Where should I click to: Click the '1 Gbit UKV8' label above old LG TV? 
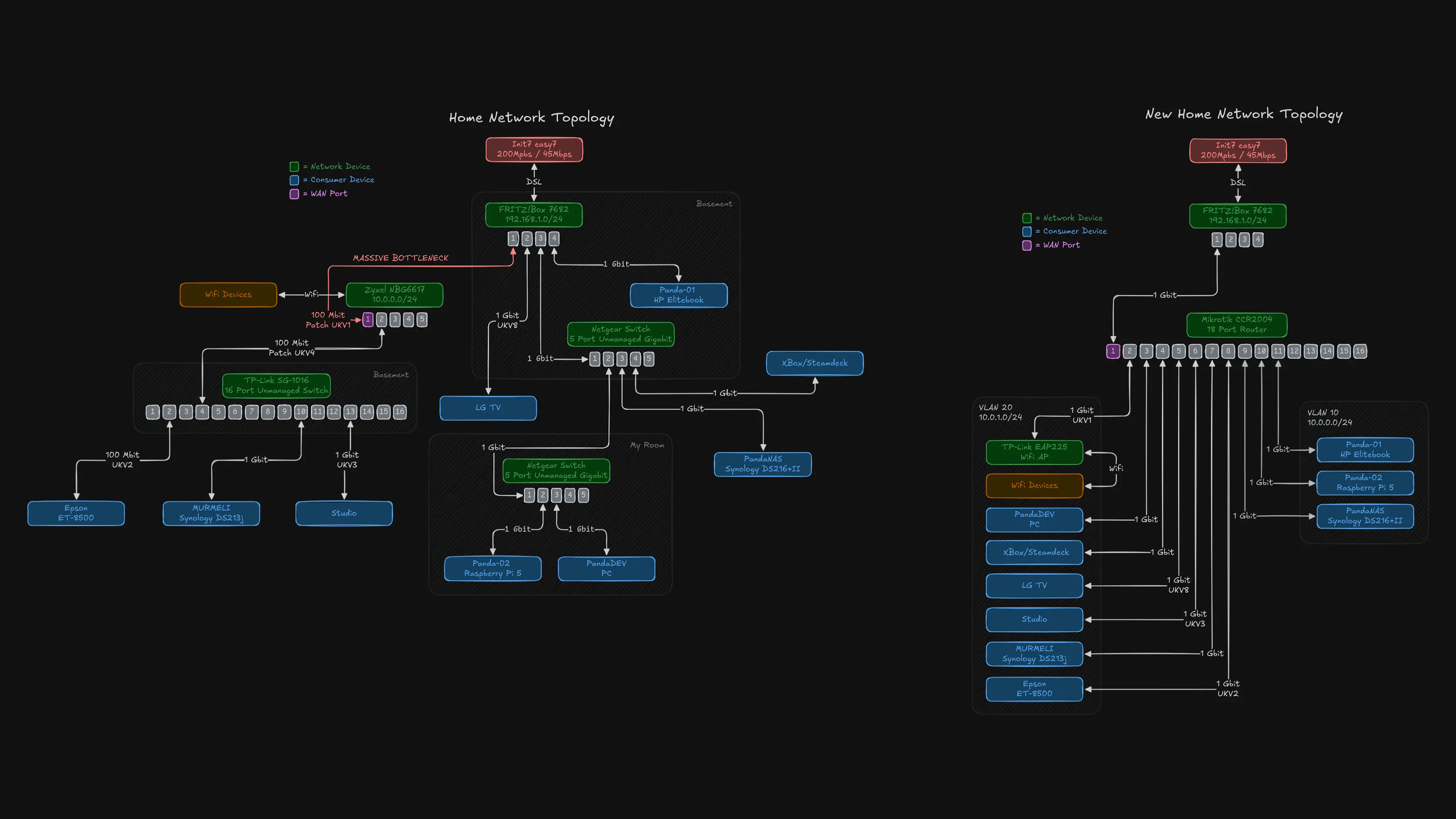click(x=507, y=321)
